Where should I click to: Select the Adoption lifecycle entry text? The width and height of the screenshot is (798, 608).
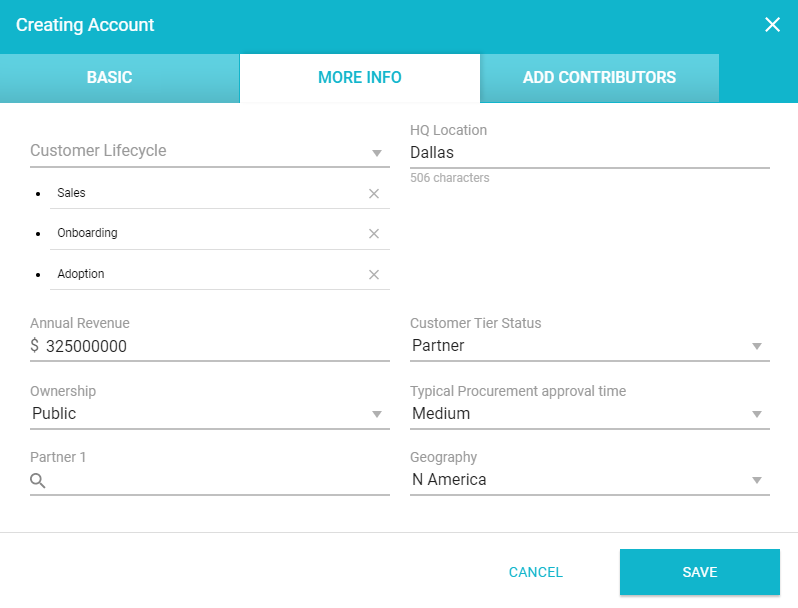click(81, 274)
